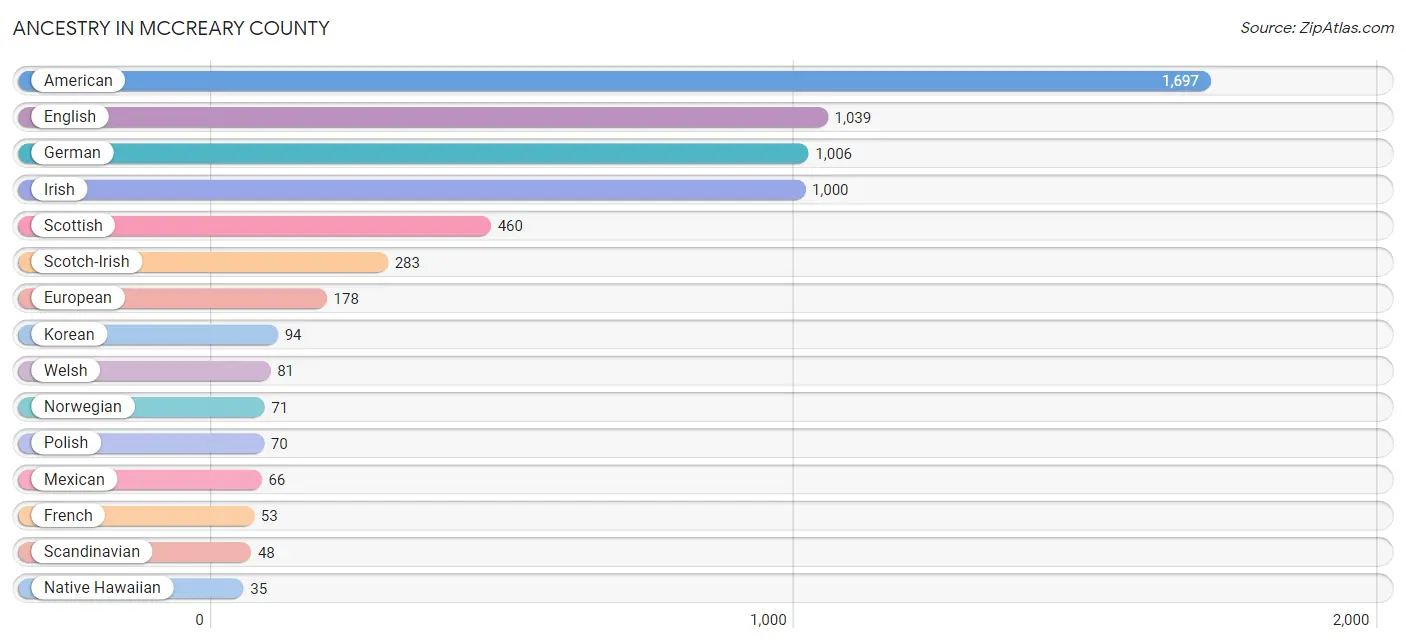Select the Polish label
The height and width of the screenshot is (644, 1406).
coord(66,442)
